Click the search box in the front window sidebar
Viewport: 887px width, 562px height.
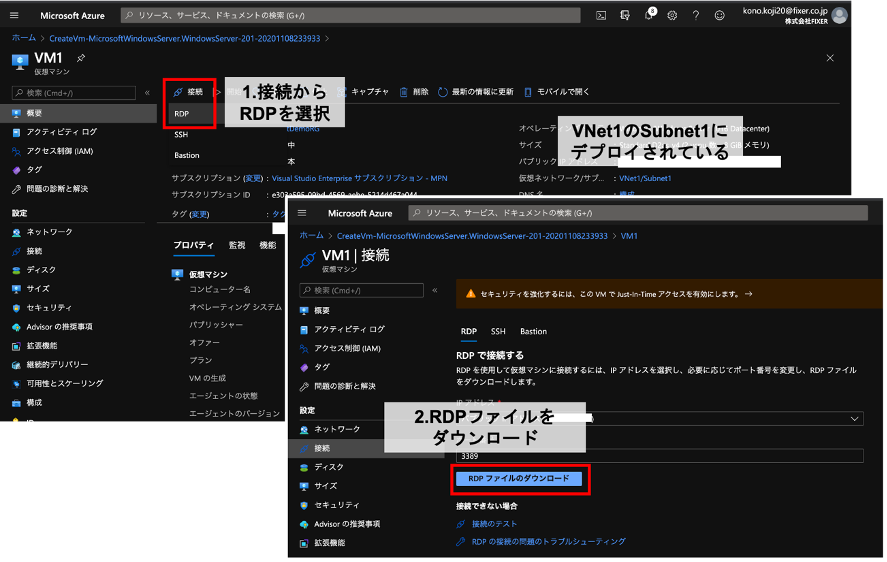(361, 290)
